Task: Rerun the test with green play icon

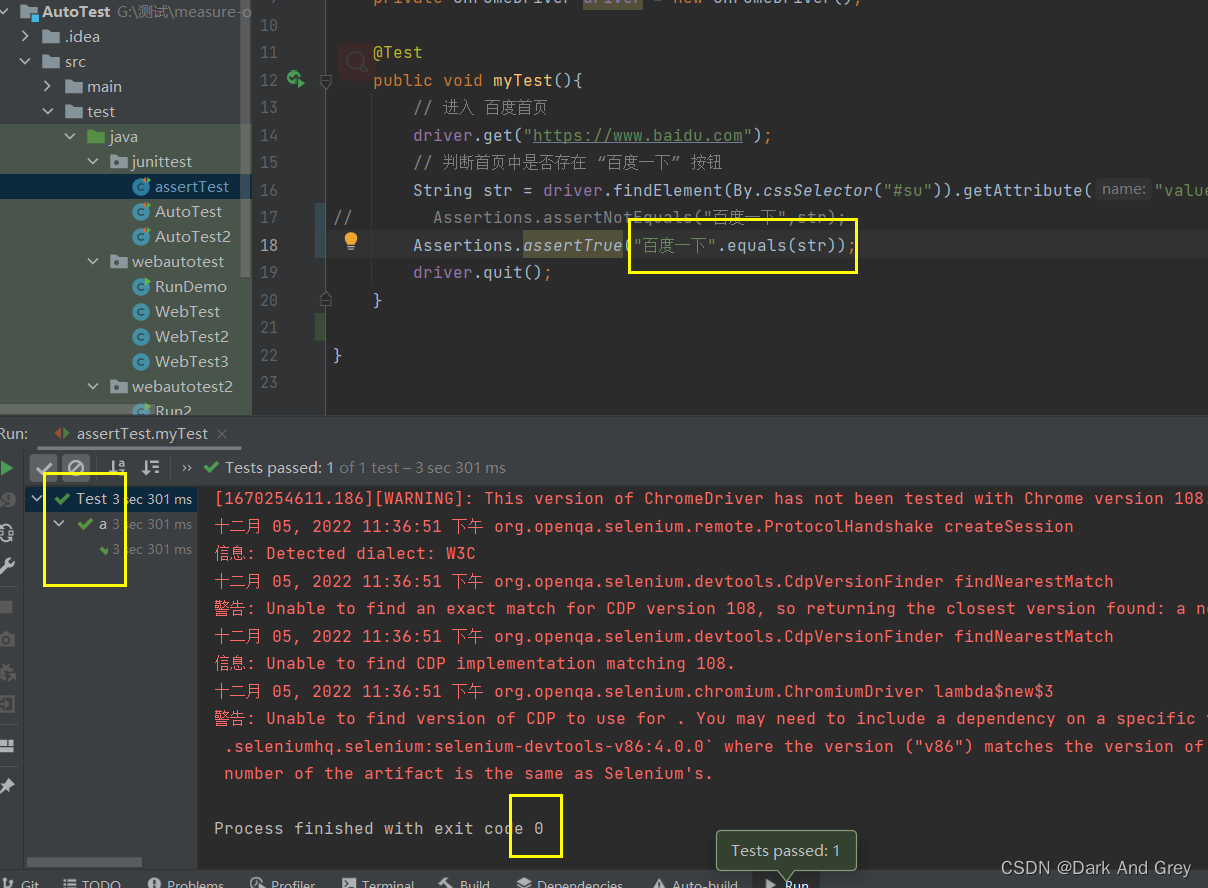Action: 5,468
